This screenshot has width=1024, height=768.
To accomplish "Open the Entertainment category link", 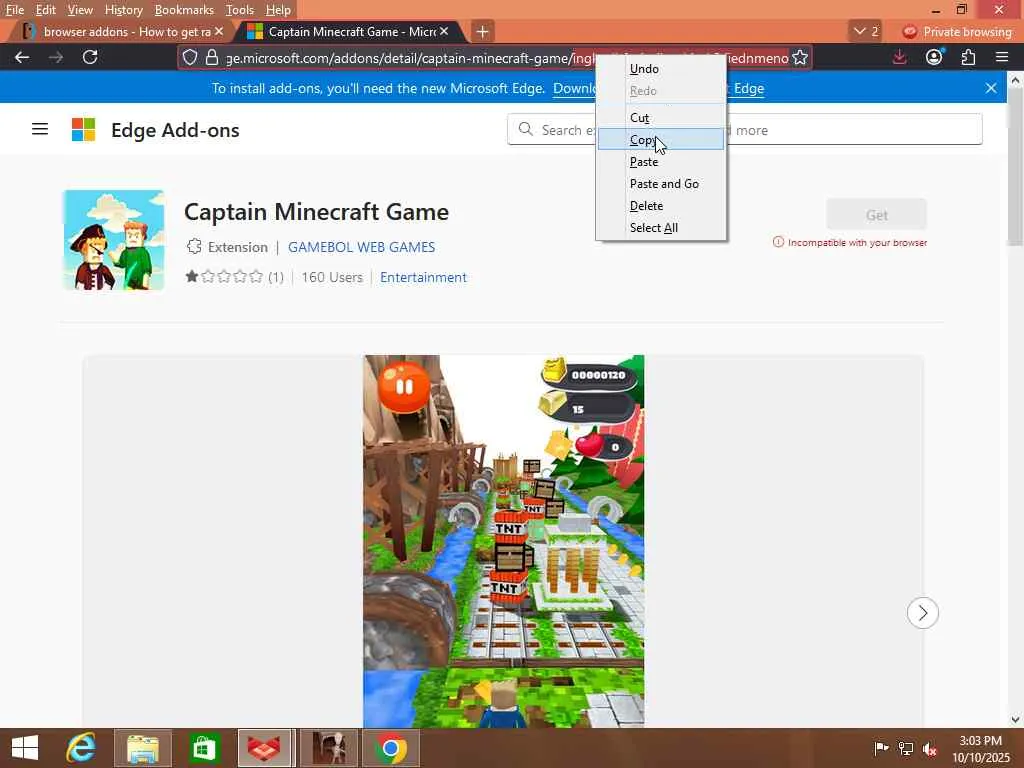I will click(x=423, y=277).
